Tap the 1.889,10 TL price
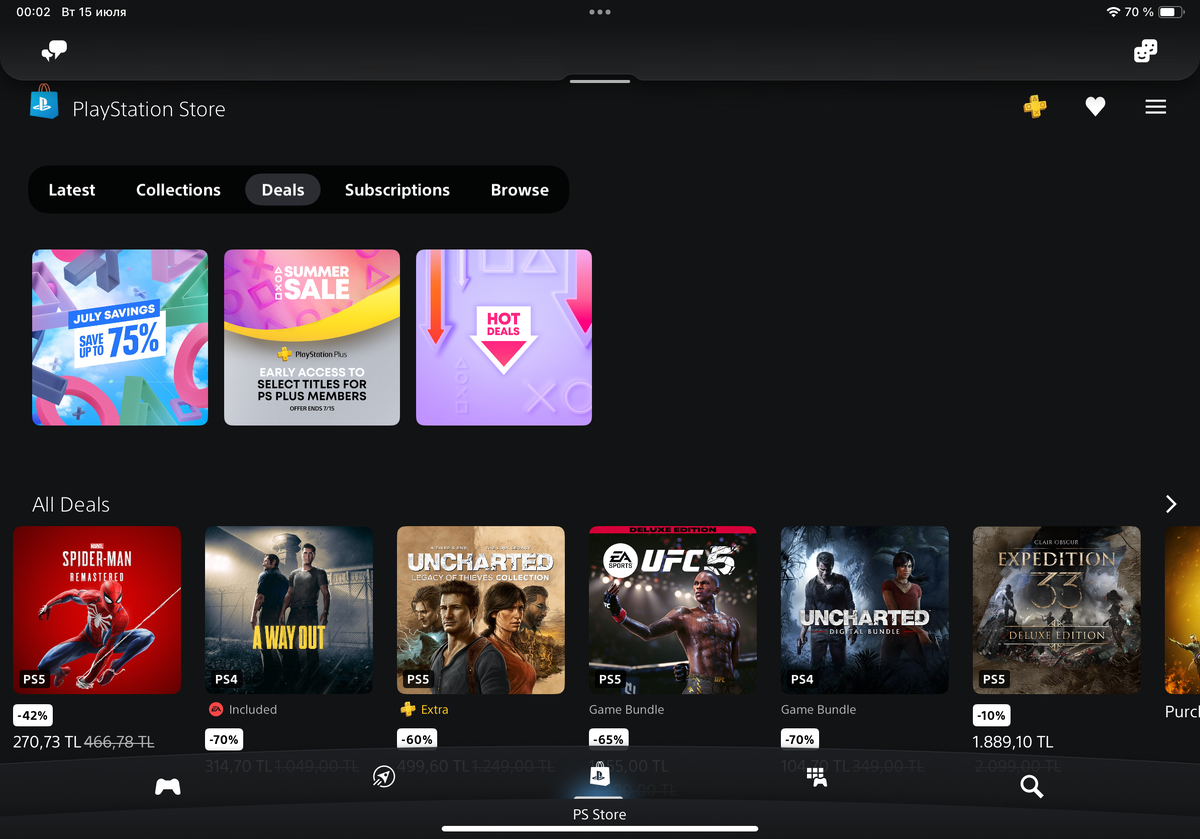 [1013, 742]
